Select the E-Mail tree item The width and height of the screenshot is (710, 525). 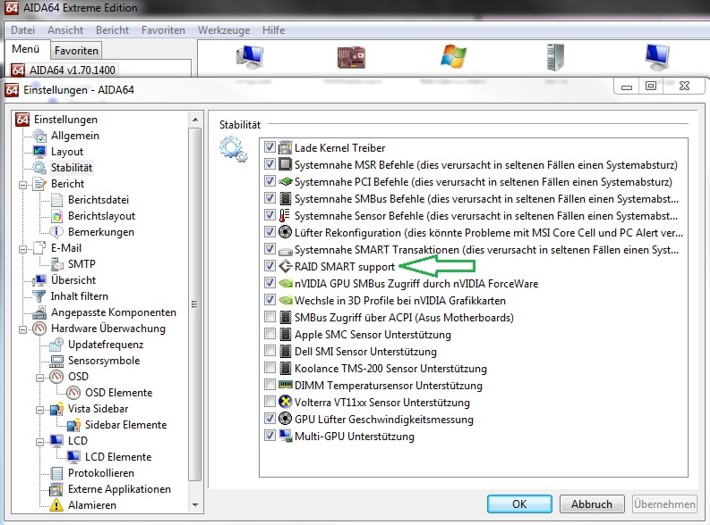point(66,248)
